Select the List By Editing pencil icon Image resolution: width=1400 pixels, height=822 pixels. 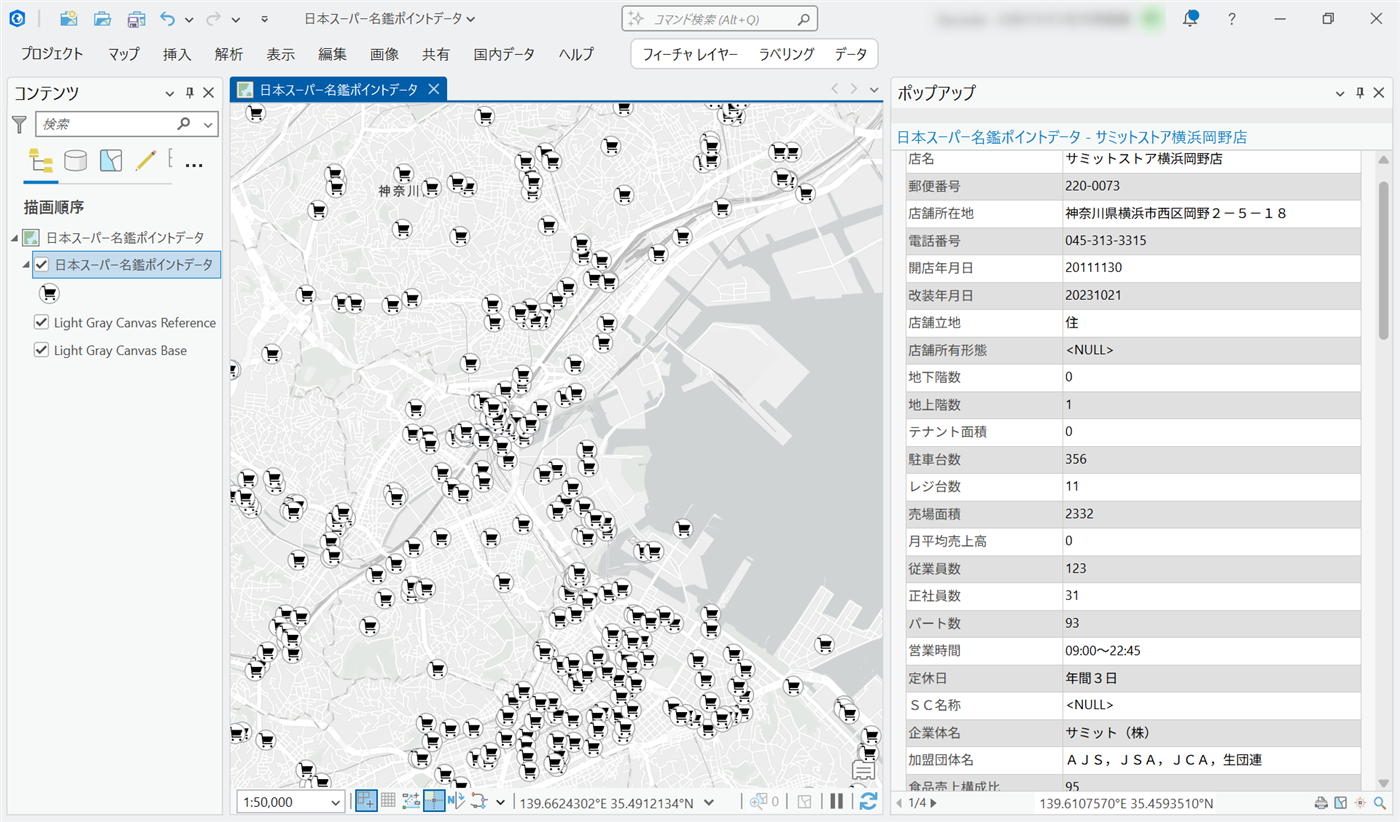[146, 160]
